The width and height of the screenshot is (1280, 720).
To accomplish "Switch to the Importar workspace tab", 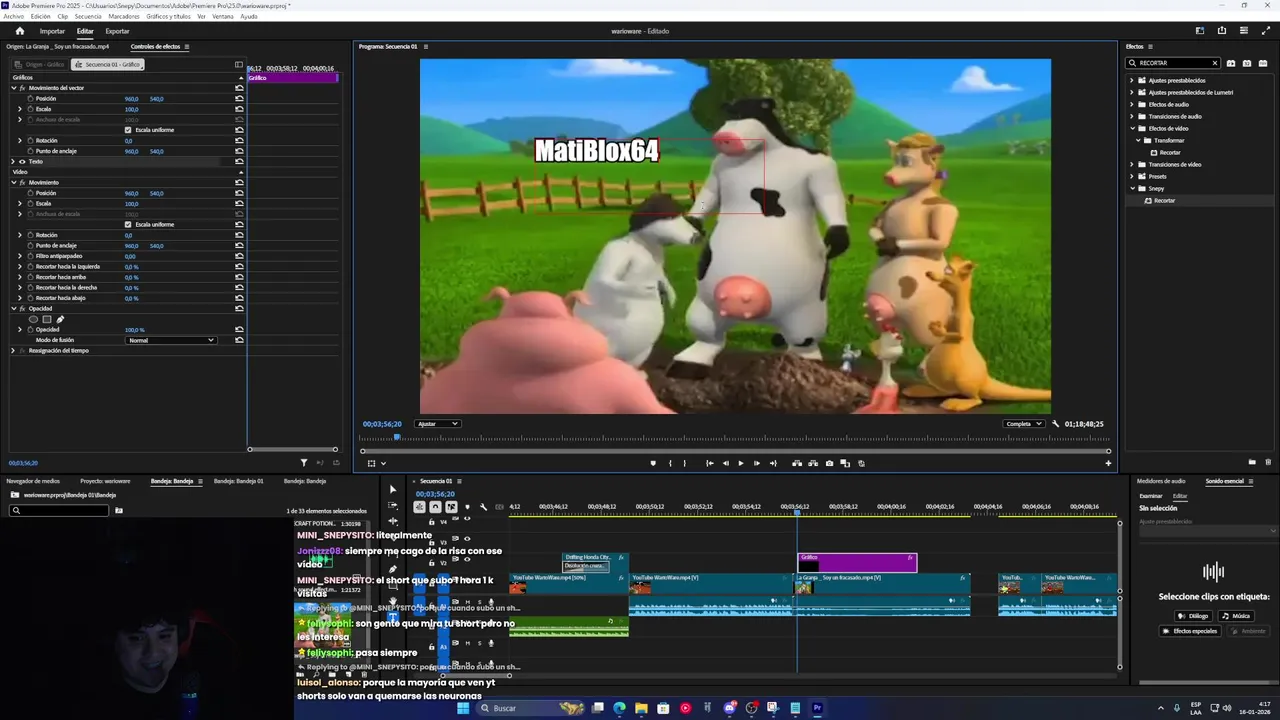I will click(52, 31).
